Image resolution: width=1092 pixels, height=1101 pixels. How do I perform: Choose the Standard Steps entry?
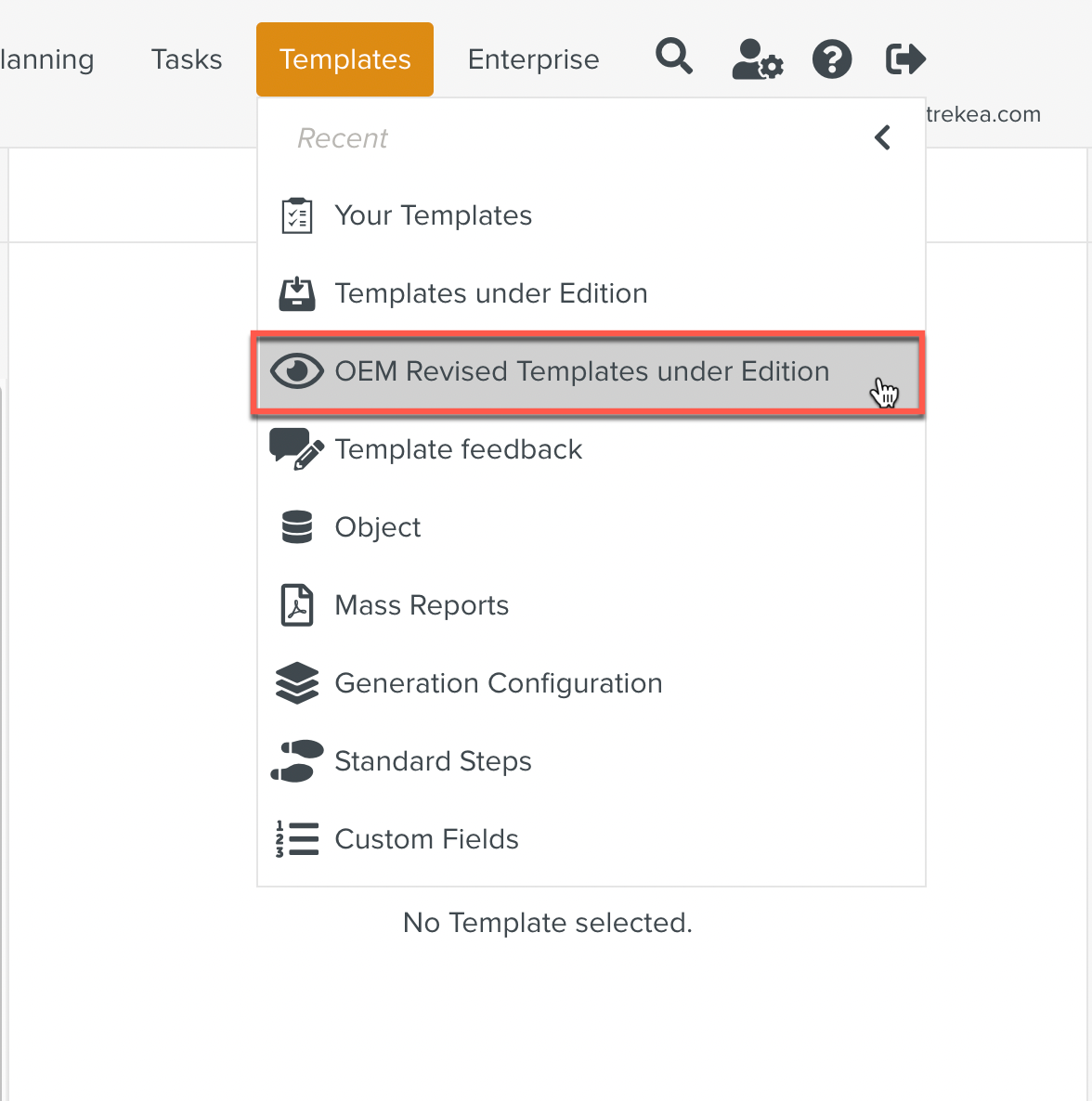(433, 761)
